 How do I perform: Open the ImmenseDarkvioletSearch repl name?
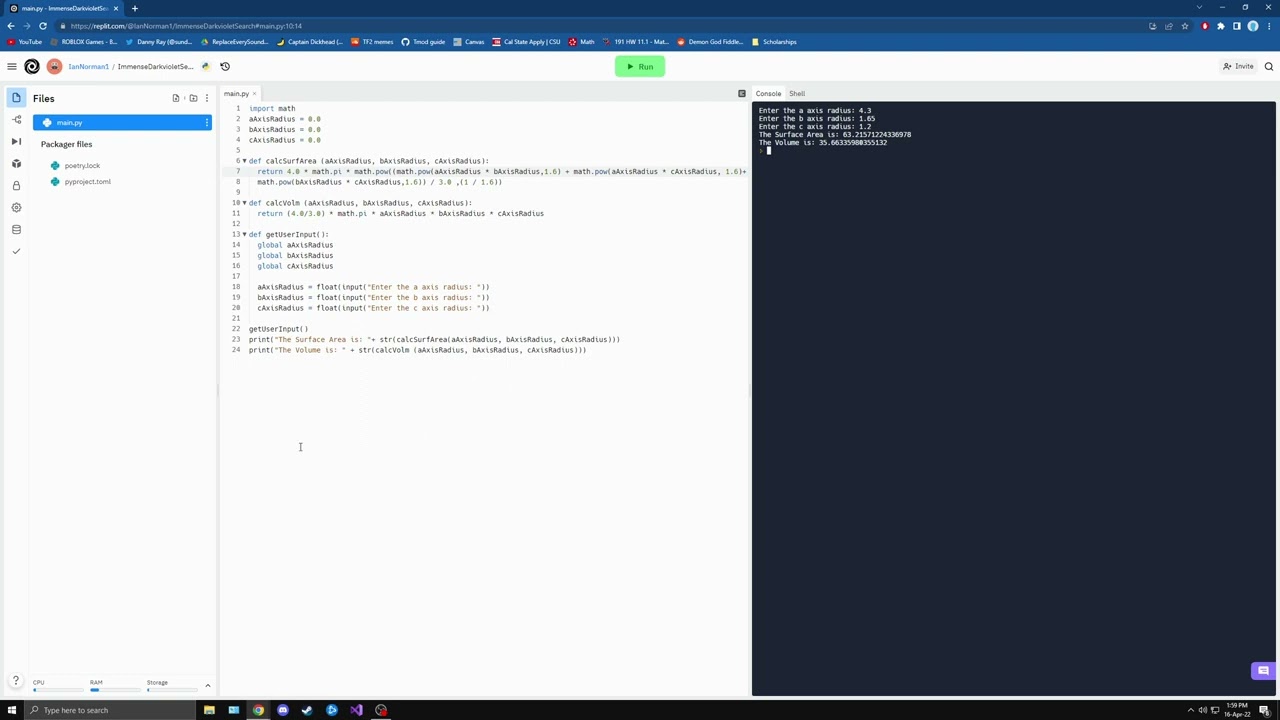(155, 67)
